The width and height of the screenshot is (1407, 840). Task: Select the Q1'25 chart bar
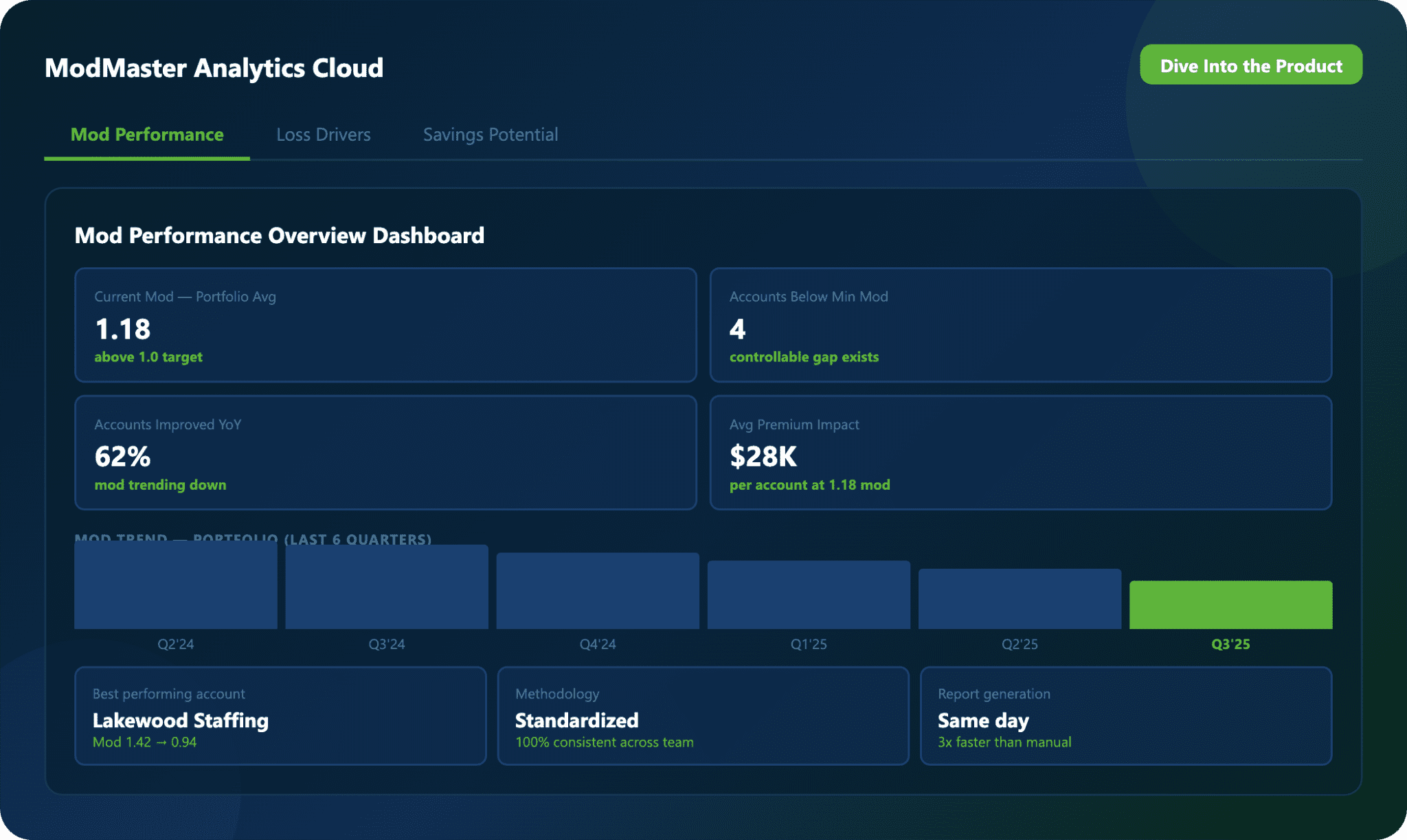pos(809,595)
